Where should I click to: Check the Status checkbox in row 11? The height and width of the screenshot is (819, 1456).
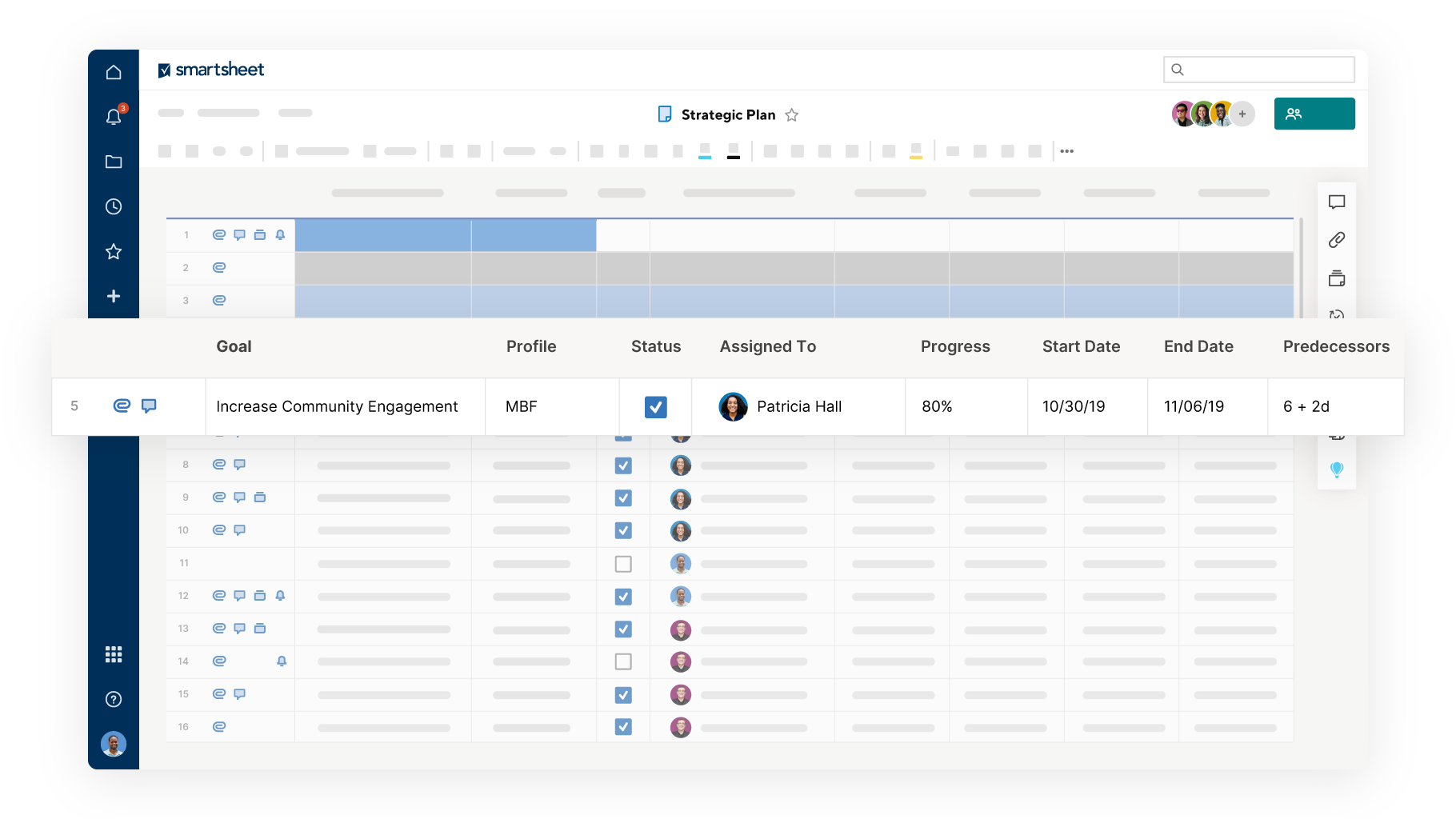[x=623, y=564]
